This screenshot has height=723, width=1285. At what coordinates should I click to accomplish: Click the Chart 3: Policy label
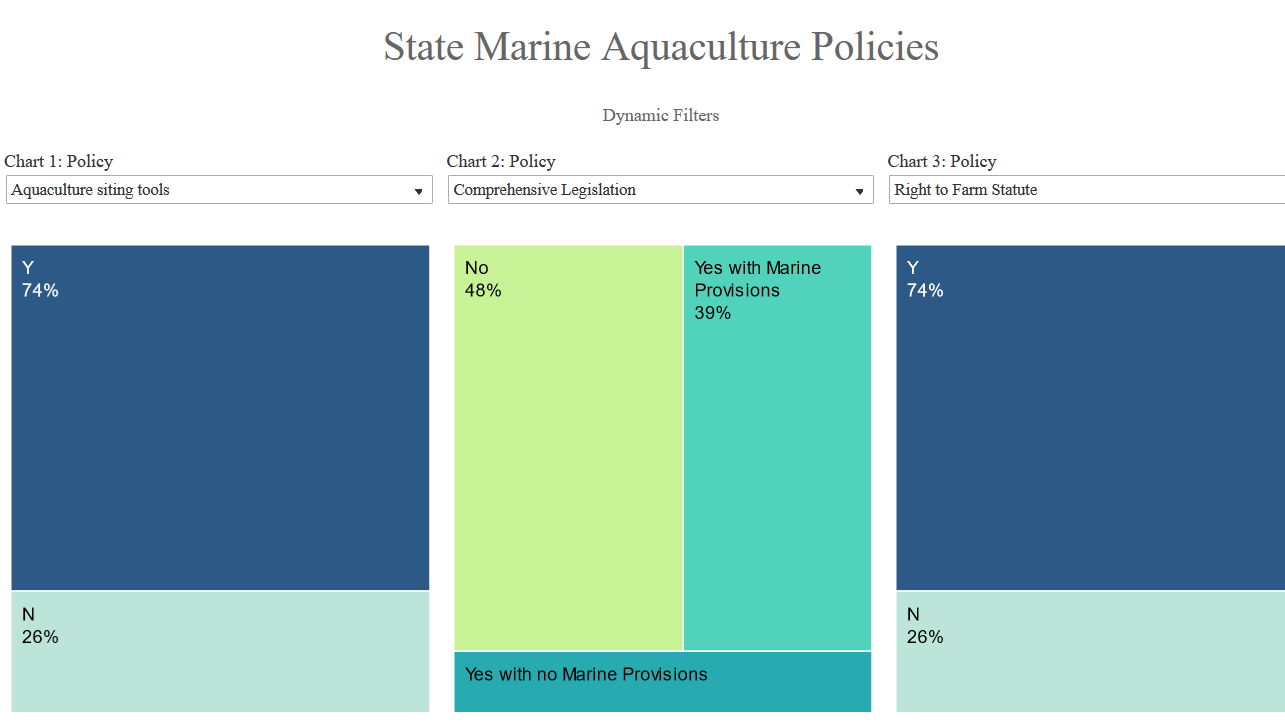pos(942,161)
